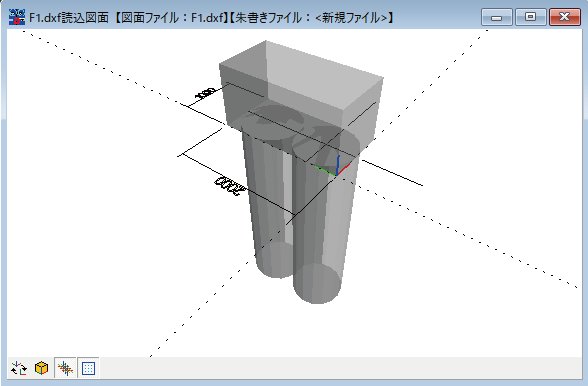Click the left cylinder's top circle inside box
Screen dimensions: 588x386
272,122
